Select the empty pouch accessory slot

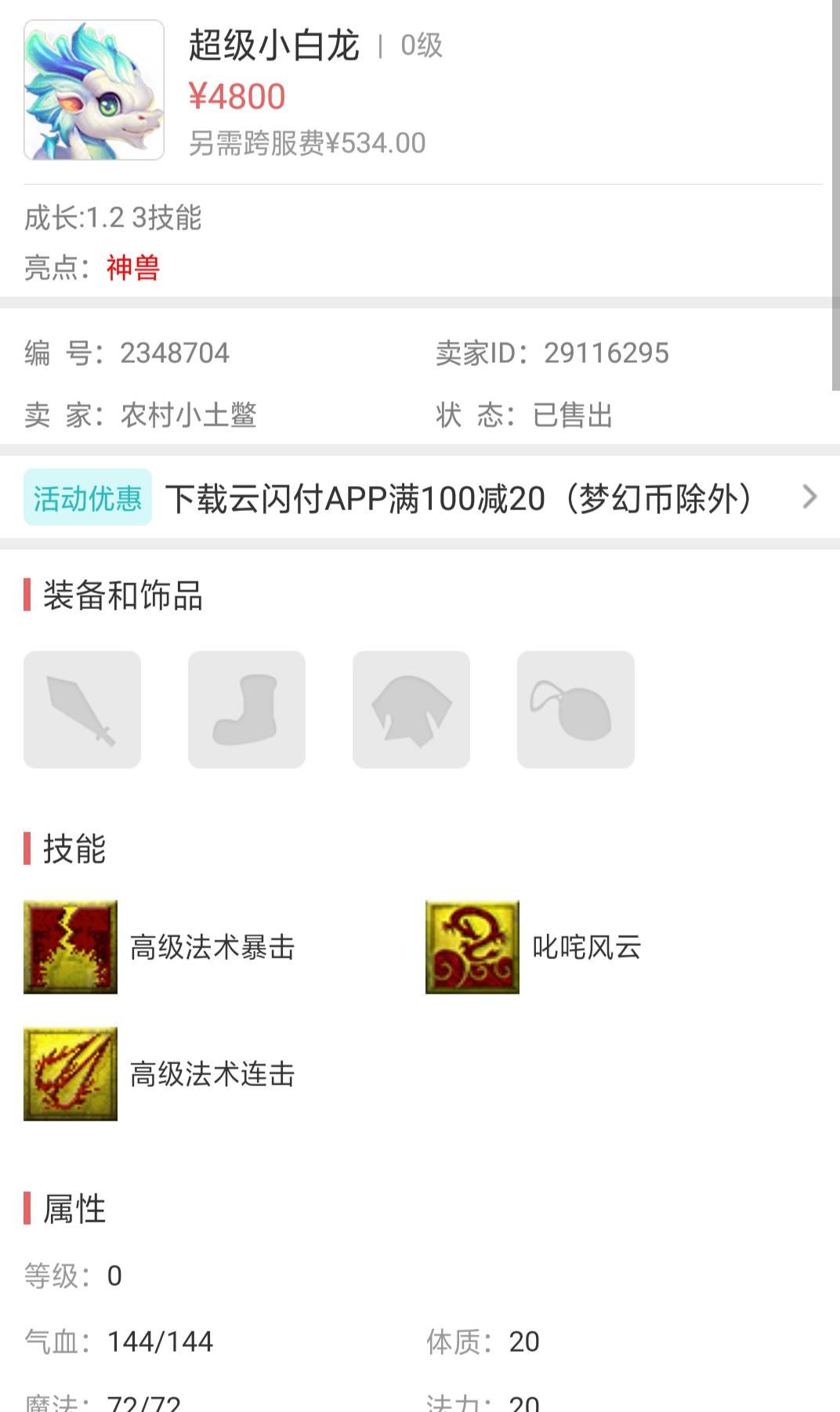576,709
